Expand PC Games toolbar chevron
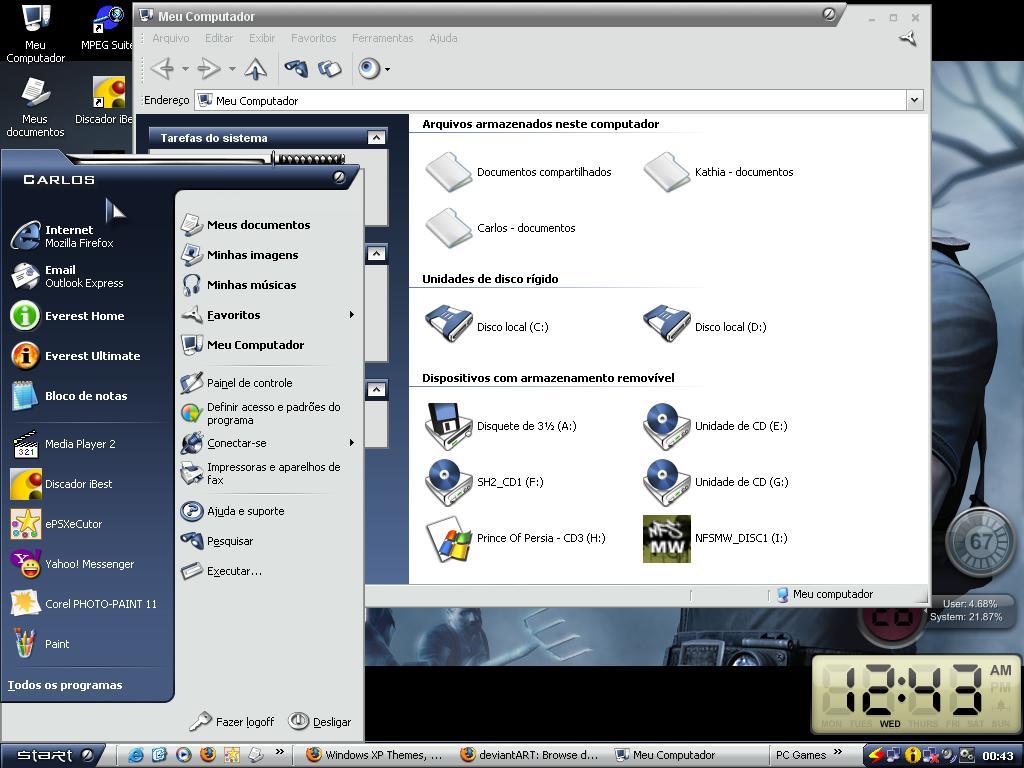The height and width of the screenshot is (768, 1024). click(839, 752)
